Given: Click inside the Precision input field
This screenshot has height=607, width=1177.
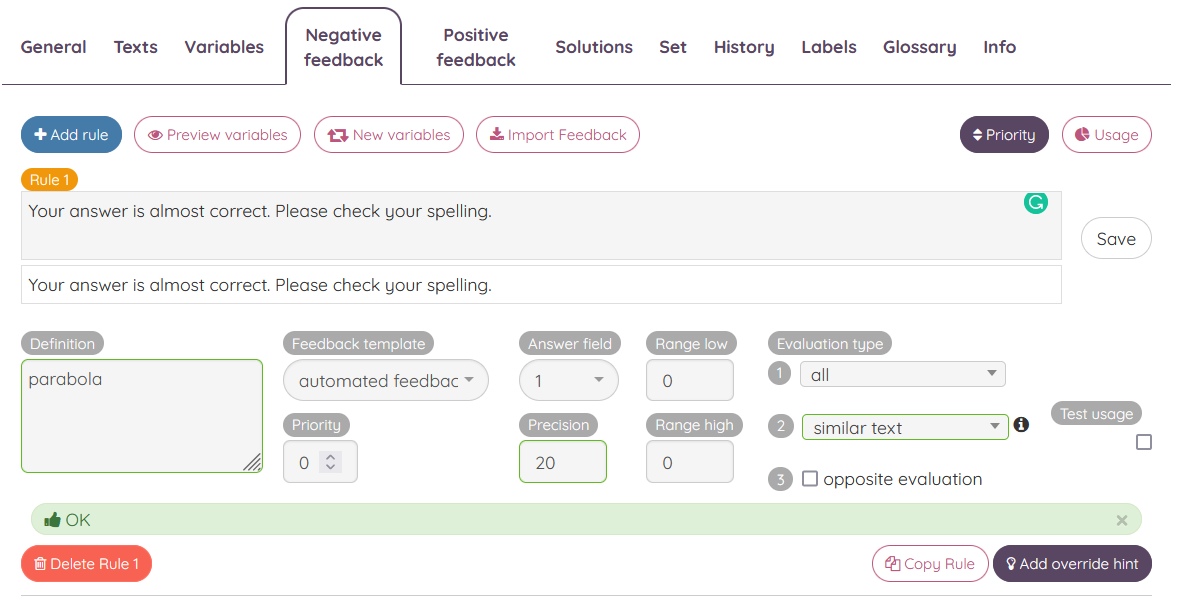Looking at the screenshot, I should click(562, 461).
